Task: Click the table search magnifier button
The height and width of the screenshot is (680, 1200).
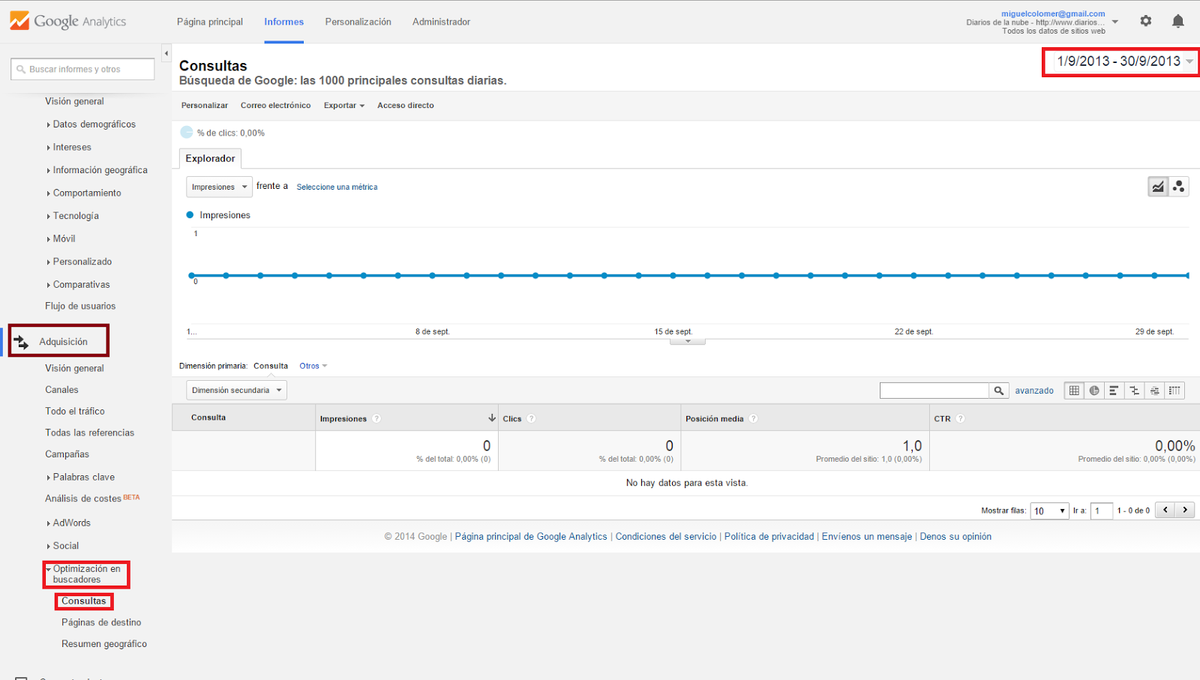Action: [998, 390]
